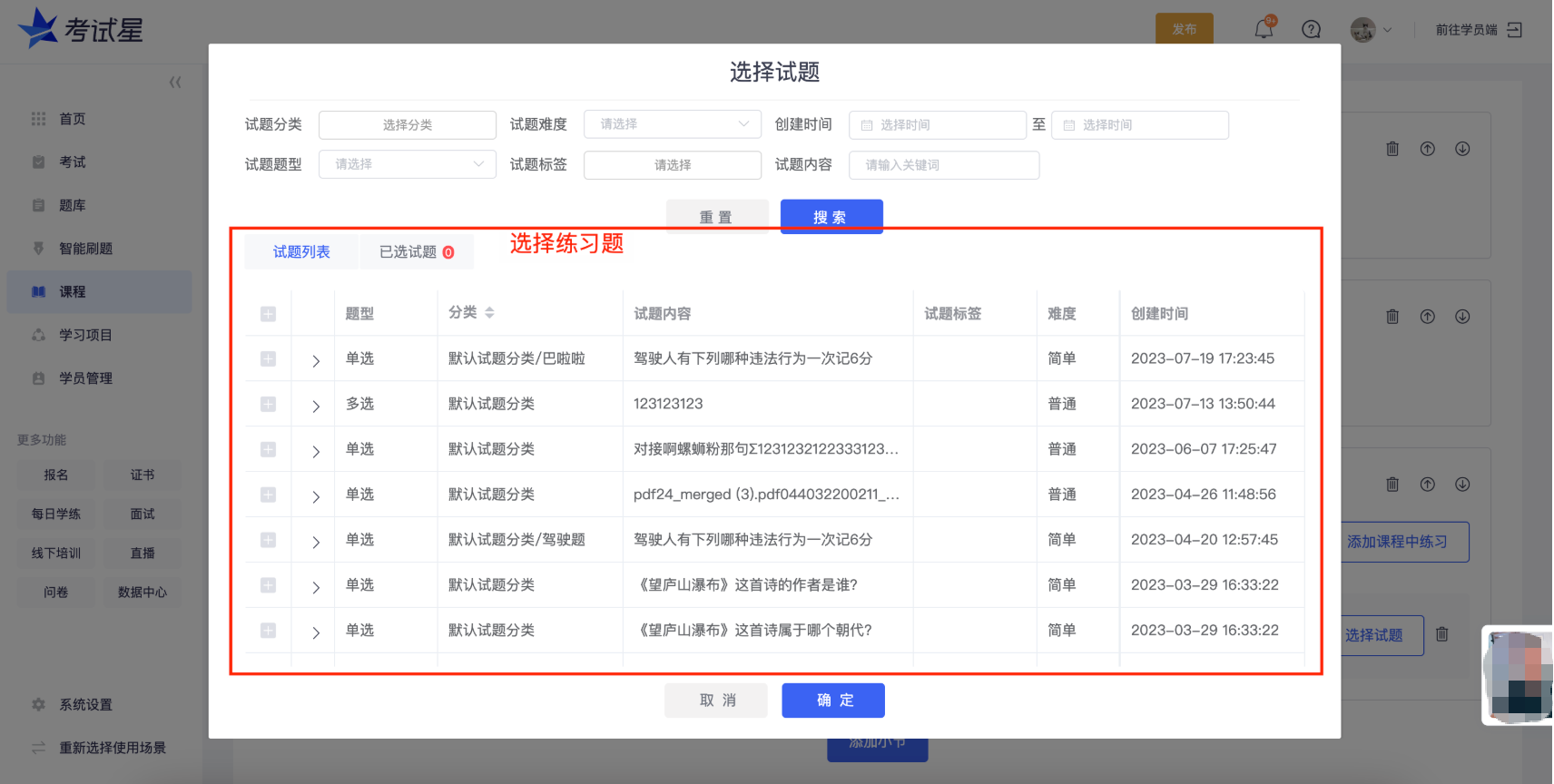1554x784 pixels.
Task: Open the help question mark icon
Action: click(x=1311, y=29)
